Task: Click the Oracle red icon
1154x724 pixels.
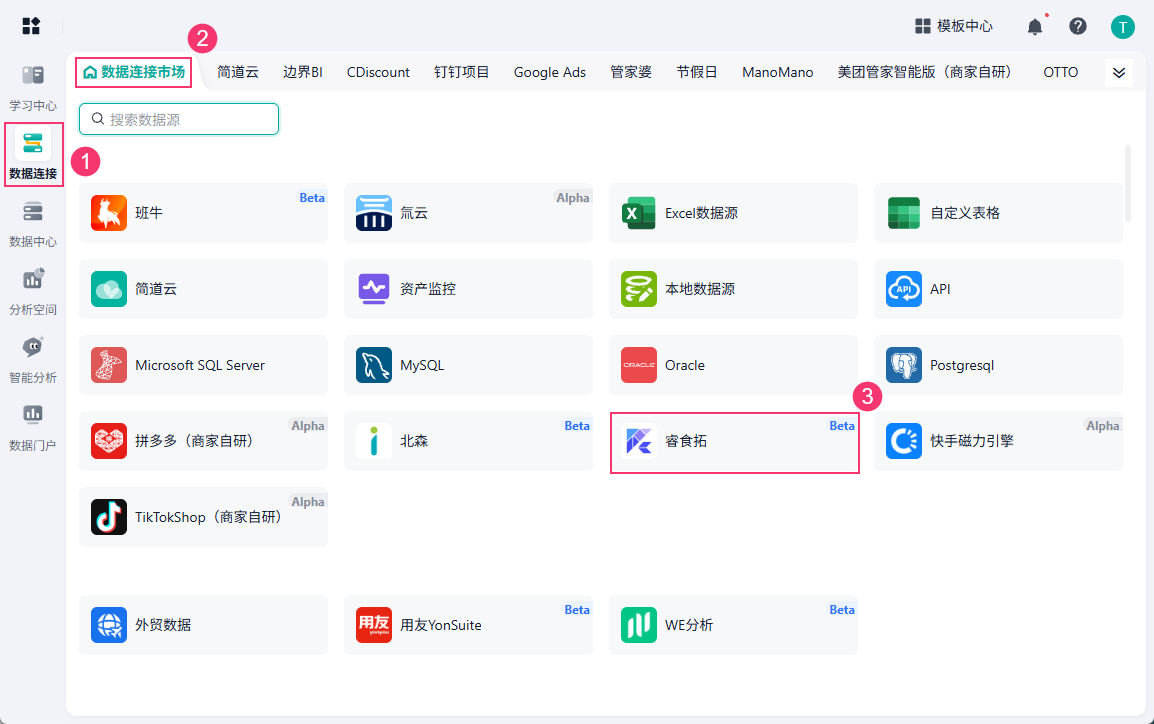Action: (x=639, y=365)
